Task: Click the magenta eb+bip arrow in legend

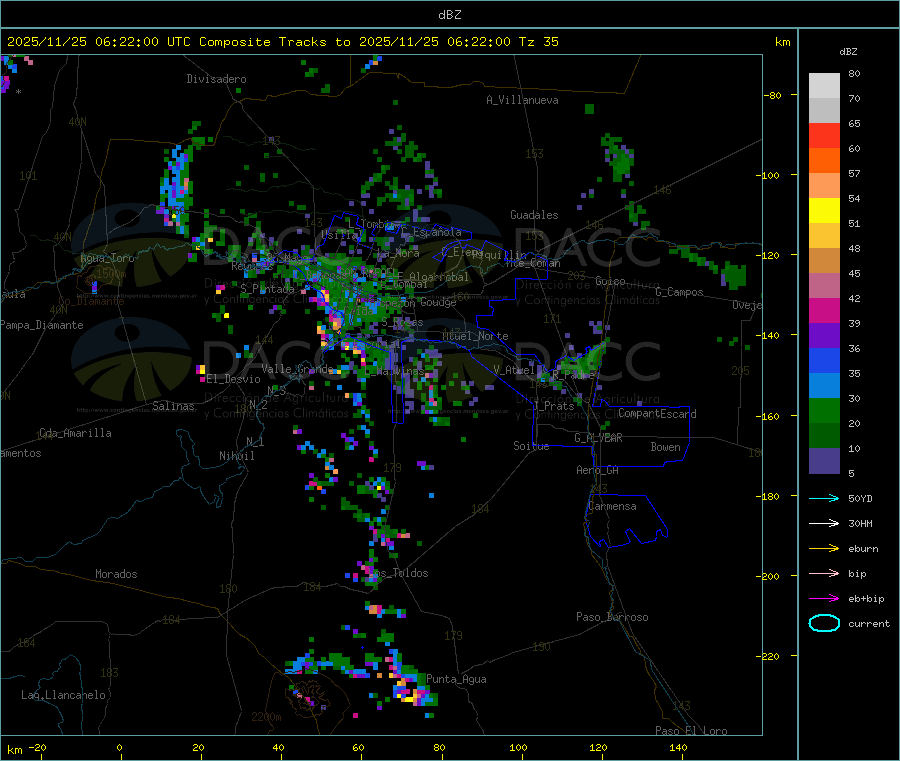Action: [824, 598]
